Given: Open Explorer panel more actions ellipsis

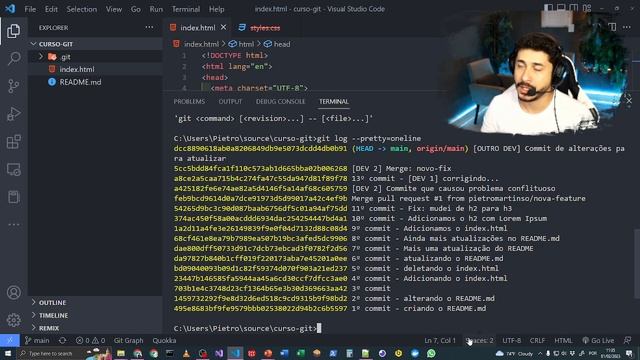Looking at the screenshot, I should coord(149,27).
